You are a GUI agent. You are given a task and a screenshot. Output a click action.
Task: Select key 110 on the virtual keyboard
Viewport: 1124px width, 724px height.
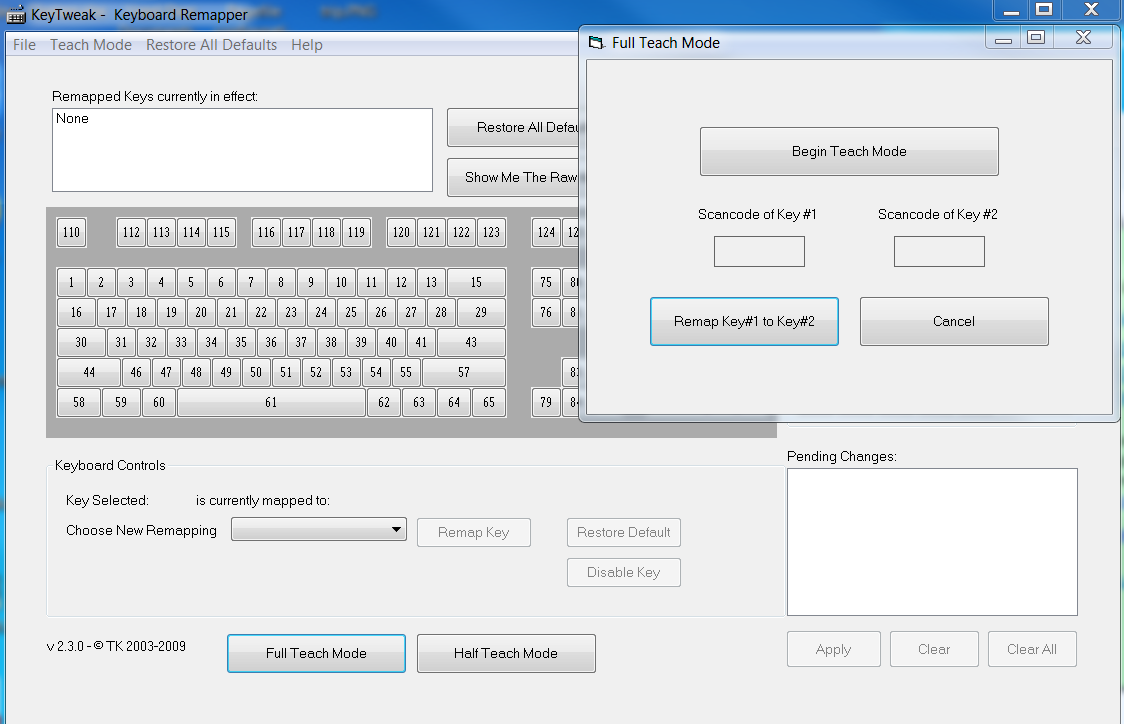[x=71, y=233]
